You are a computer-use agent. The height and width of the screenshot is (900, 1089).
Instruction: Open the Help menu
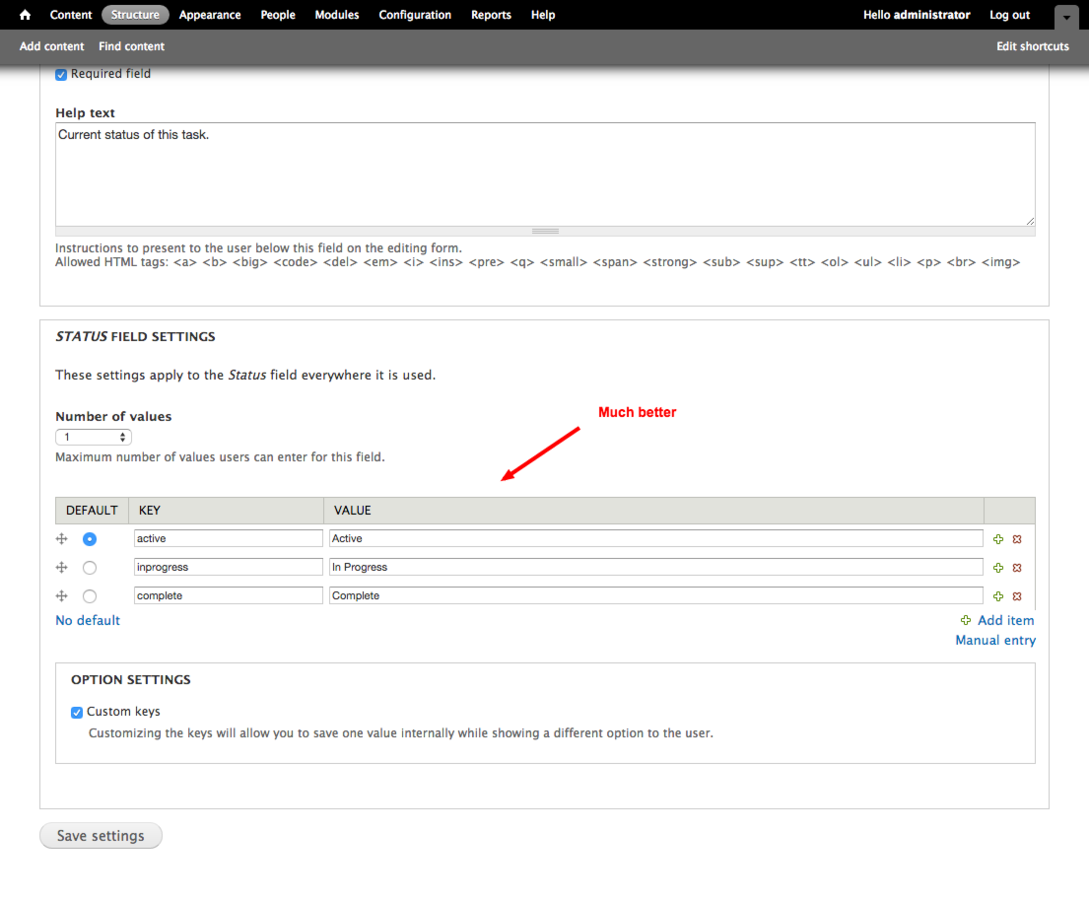(x=543, y=15)
